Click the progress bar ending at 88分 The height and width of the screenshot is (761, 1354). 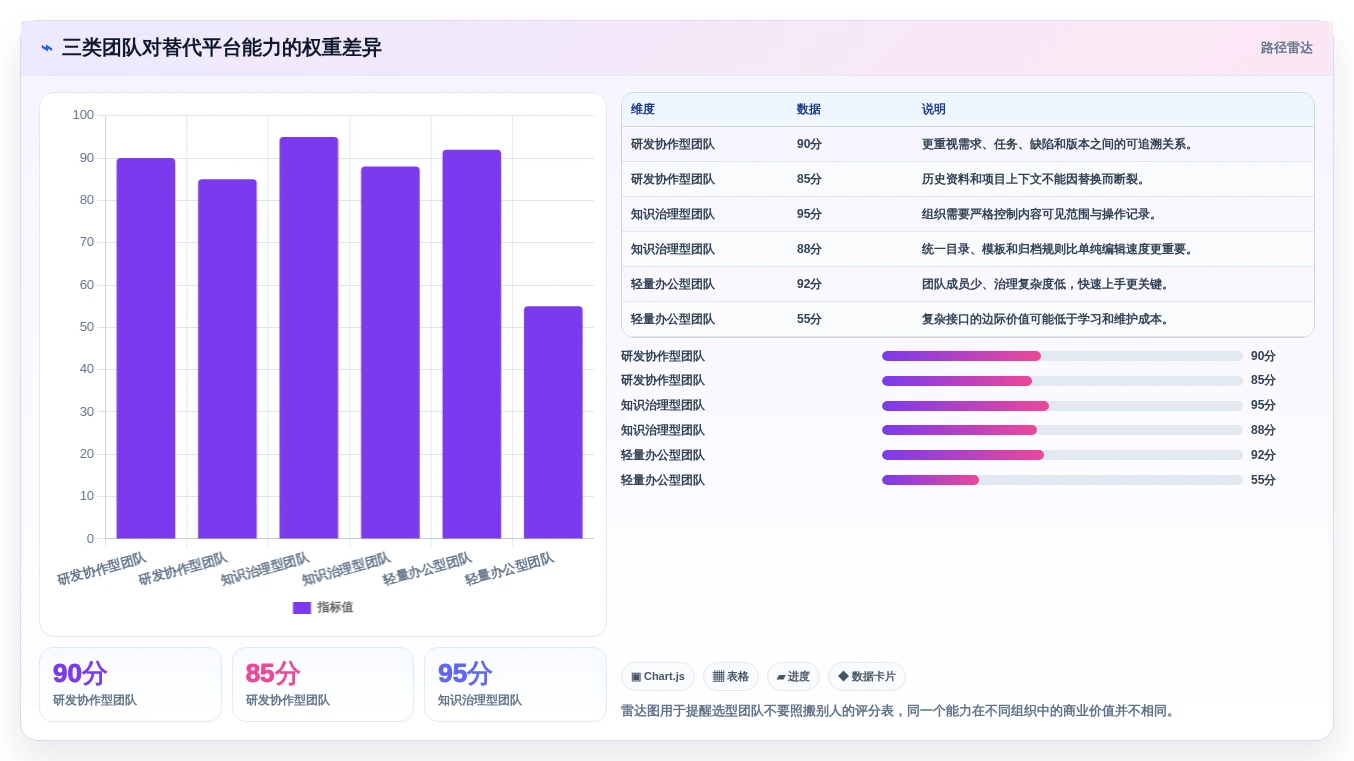[1062, 431]
